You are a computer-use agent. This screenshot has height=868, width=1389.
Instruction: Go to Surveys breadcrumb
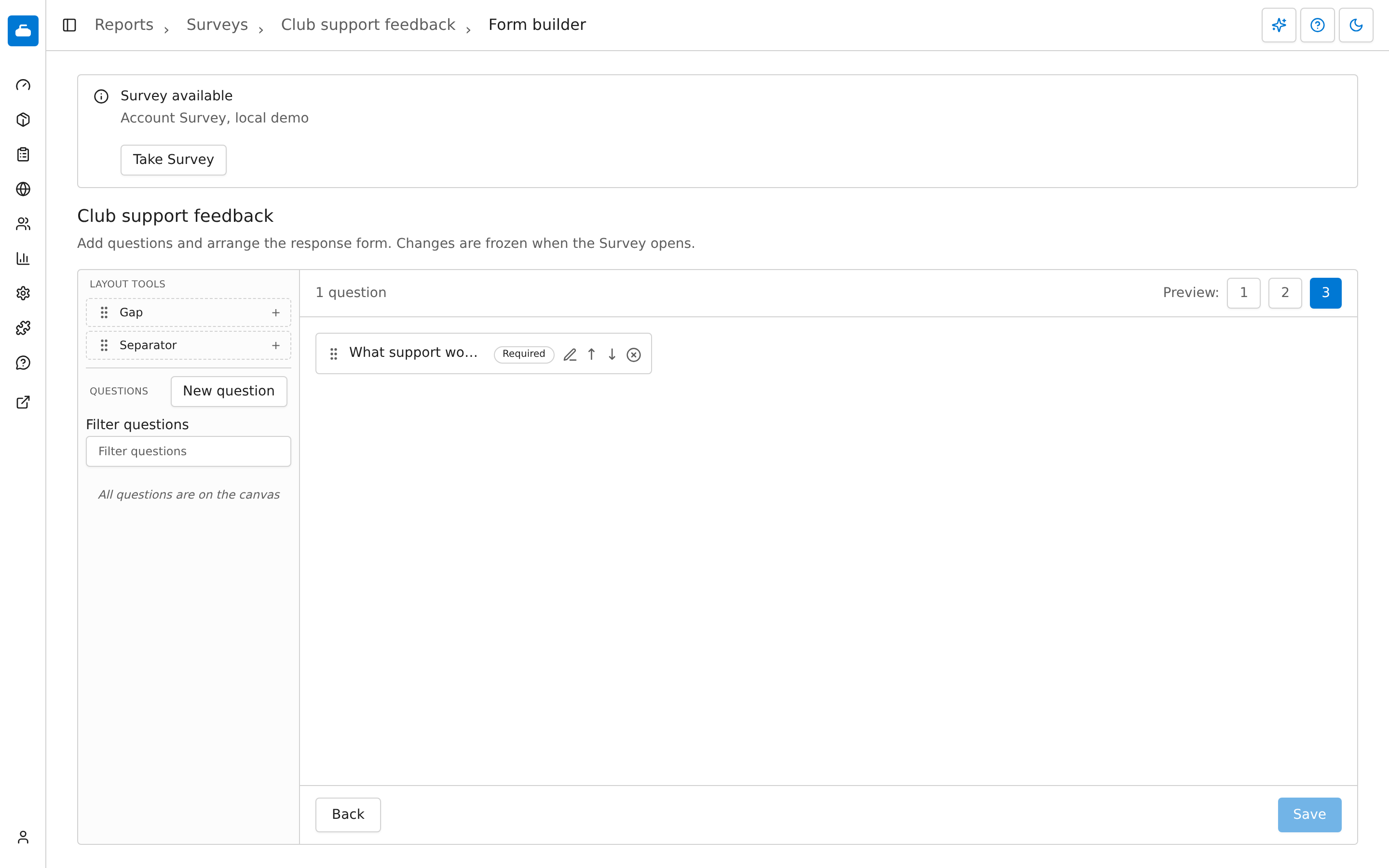point(217,25)
